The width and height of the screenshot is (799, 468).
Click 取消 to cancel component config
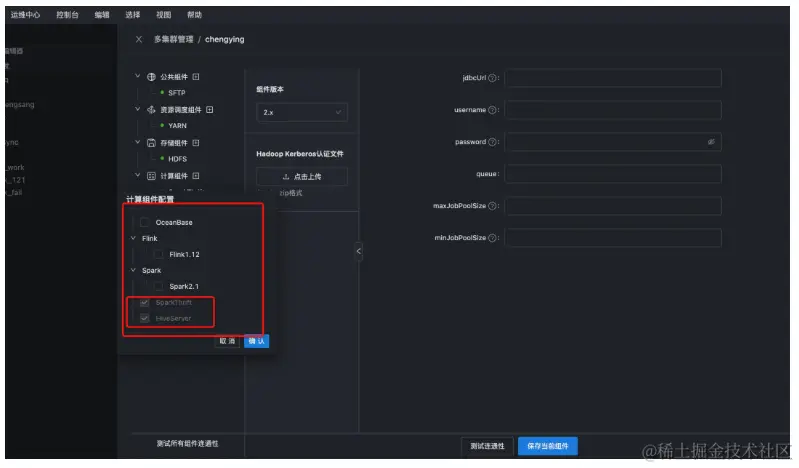227,341
